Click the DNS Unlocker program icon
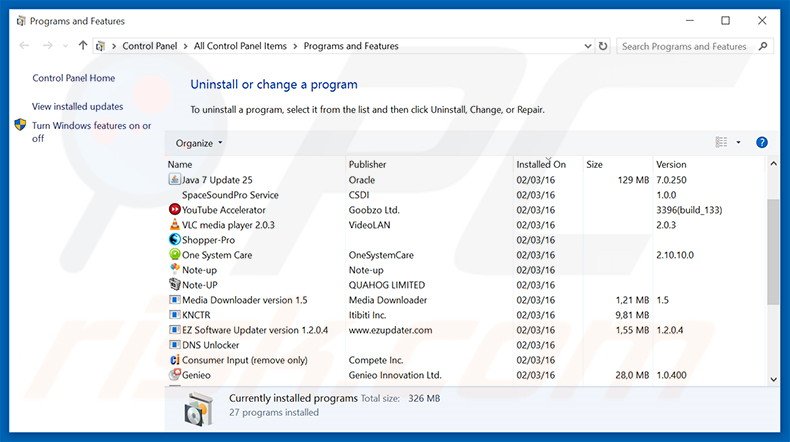 [174, 345]
